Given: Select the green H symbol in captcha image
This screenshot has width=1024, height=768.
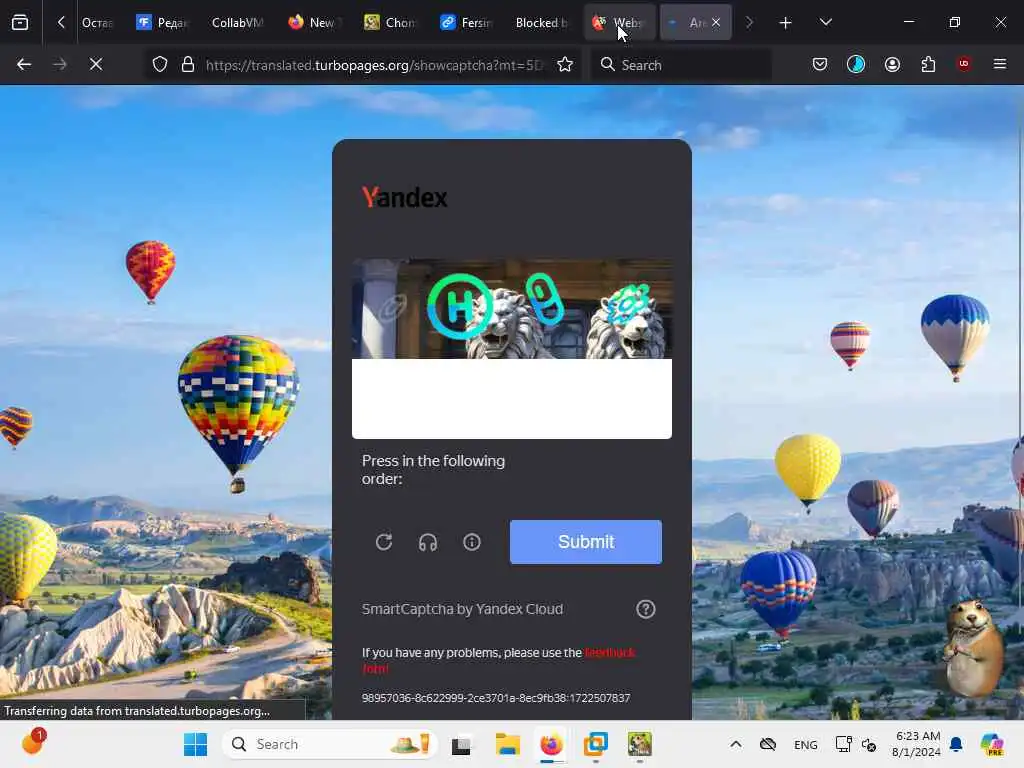Looking at the screenshot, I should tap(459, 306).
